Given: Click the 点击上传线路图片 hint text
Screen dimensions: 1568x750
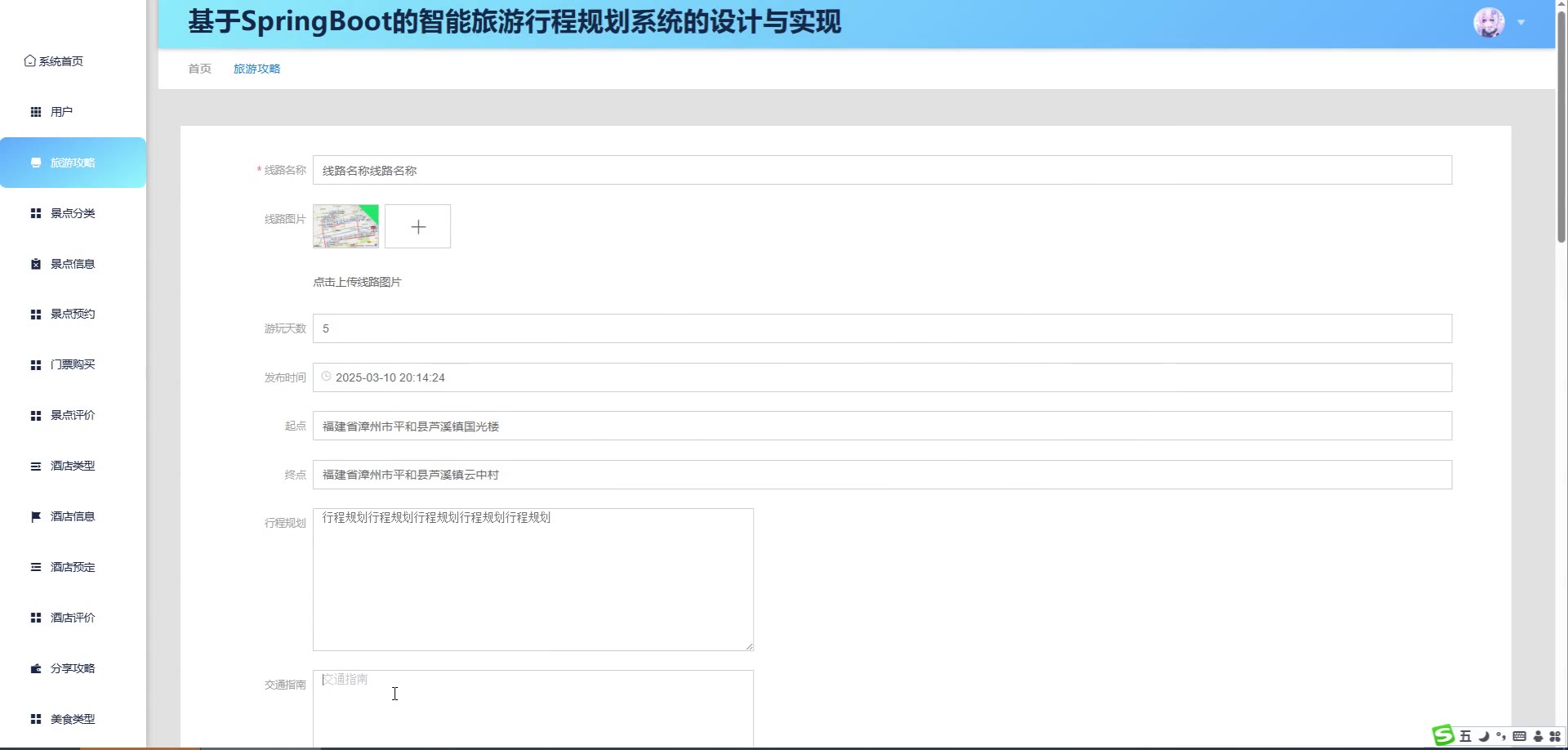Looking at the screenshot, I should pos(357,282).
